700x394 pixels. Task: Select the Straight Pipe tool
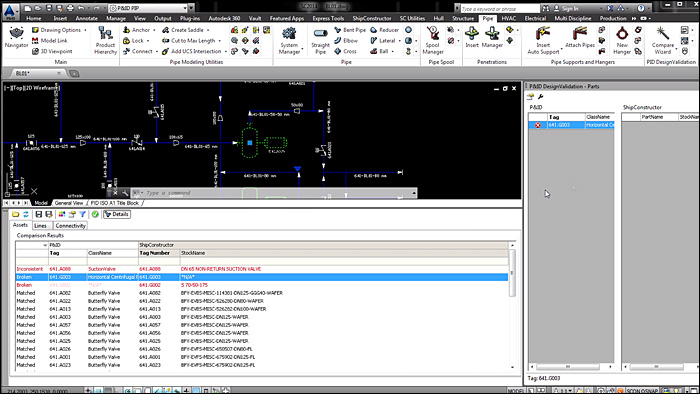pos(321,40)
